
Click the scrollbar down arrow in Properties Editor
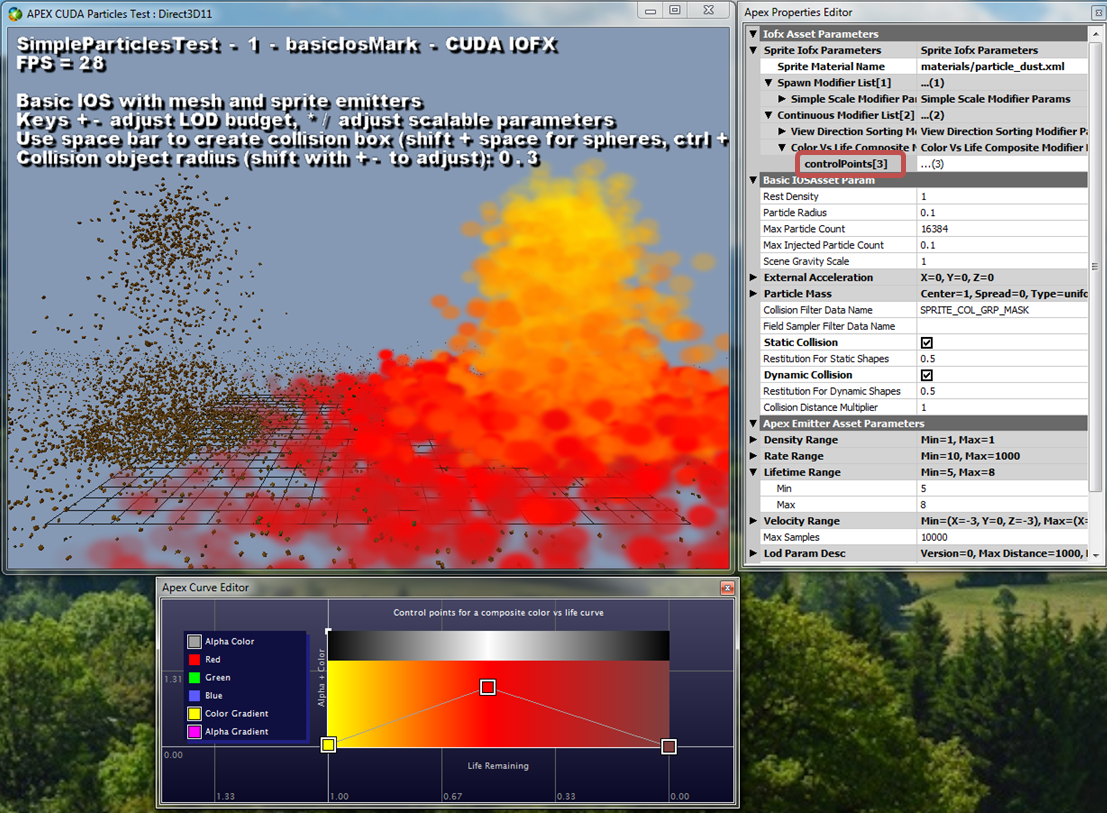coord(1095,555)
